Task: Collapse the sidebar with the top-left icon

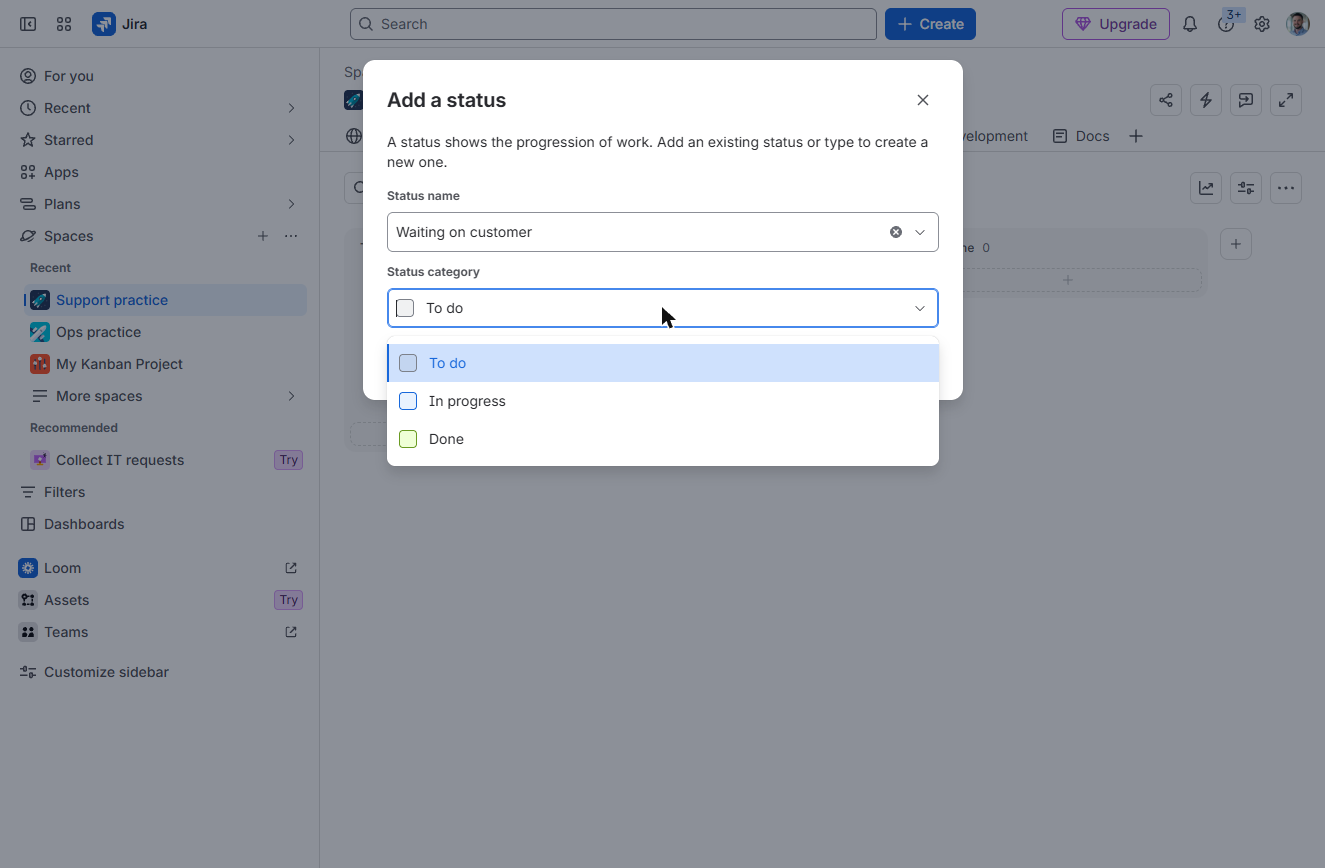Action: coord(28,24)
